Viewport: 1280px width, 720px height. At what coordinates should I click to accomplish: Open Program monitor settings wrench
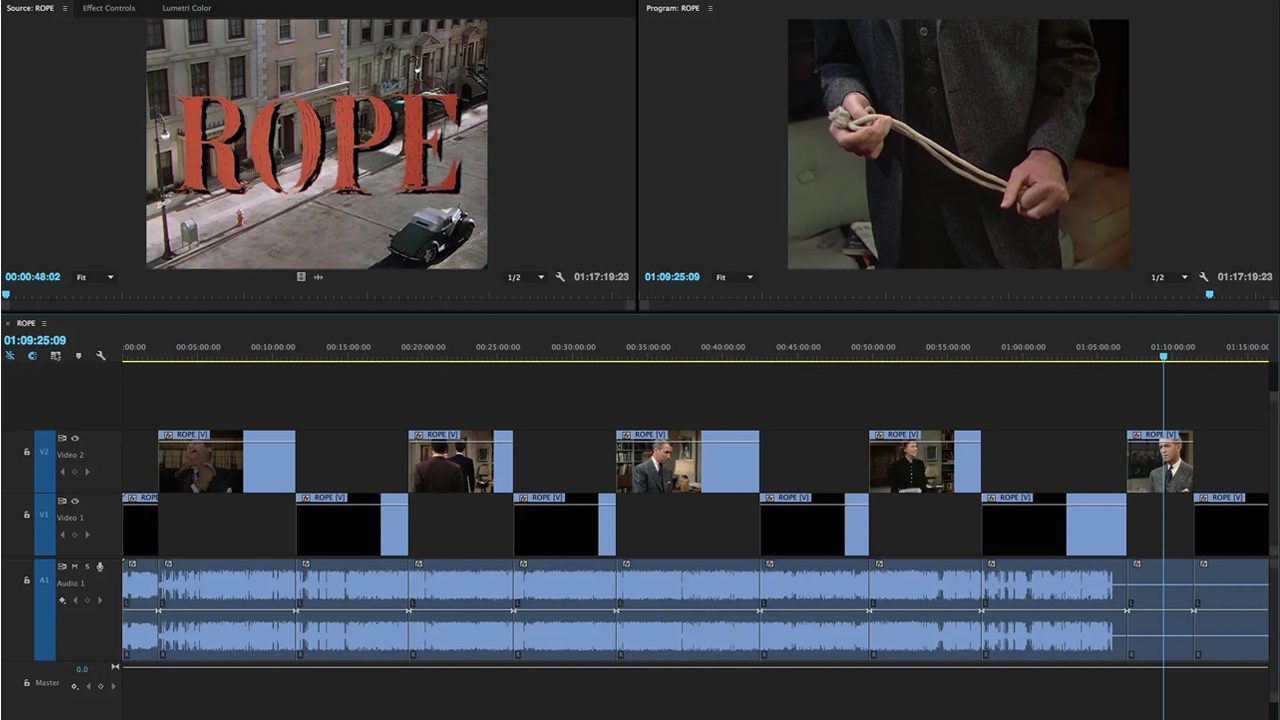point(1203,277)
